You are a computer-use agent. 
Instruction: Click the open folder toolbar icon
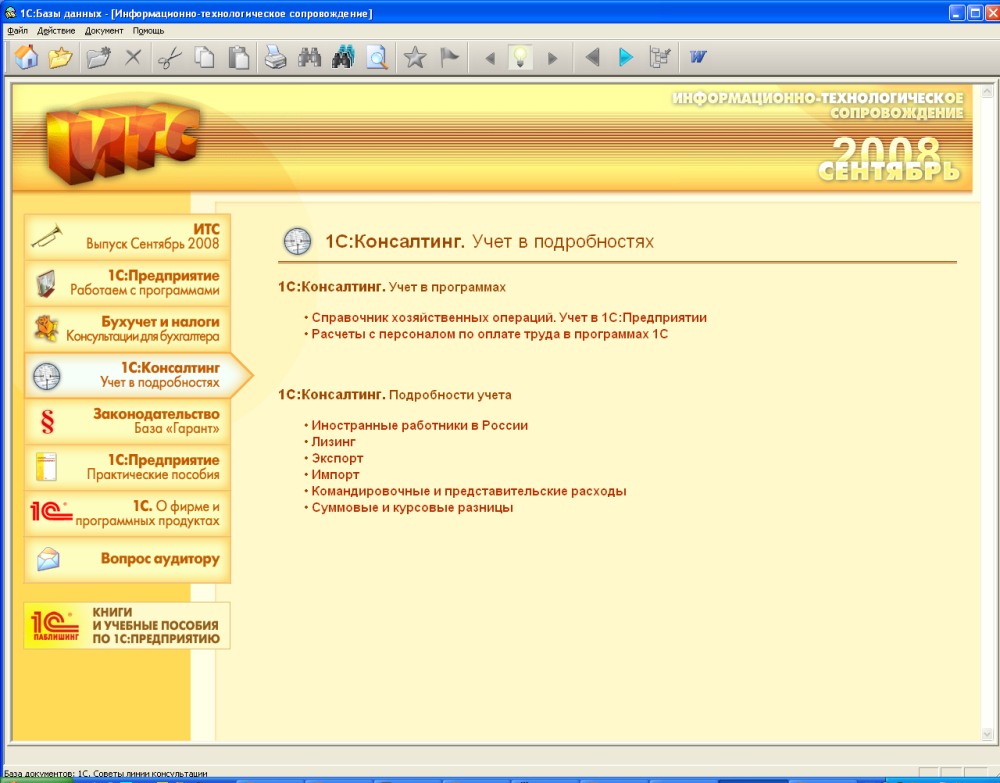[61, 58]
